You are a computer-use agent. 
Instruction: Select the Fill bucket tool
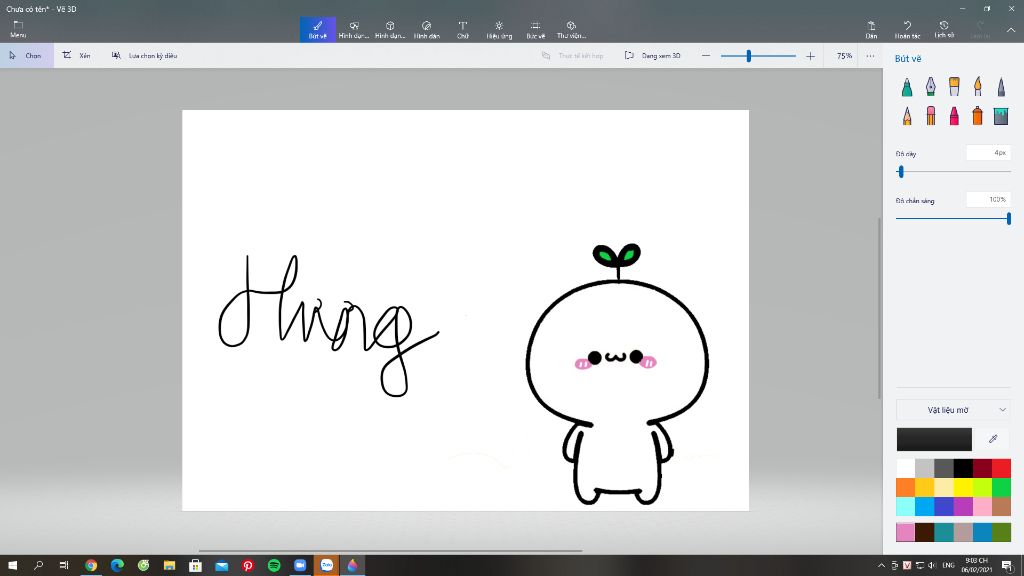pos(1001,116)
